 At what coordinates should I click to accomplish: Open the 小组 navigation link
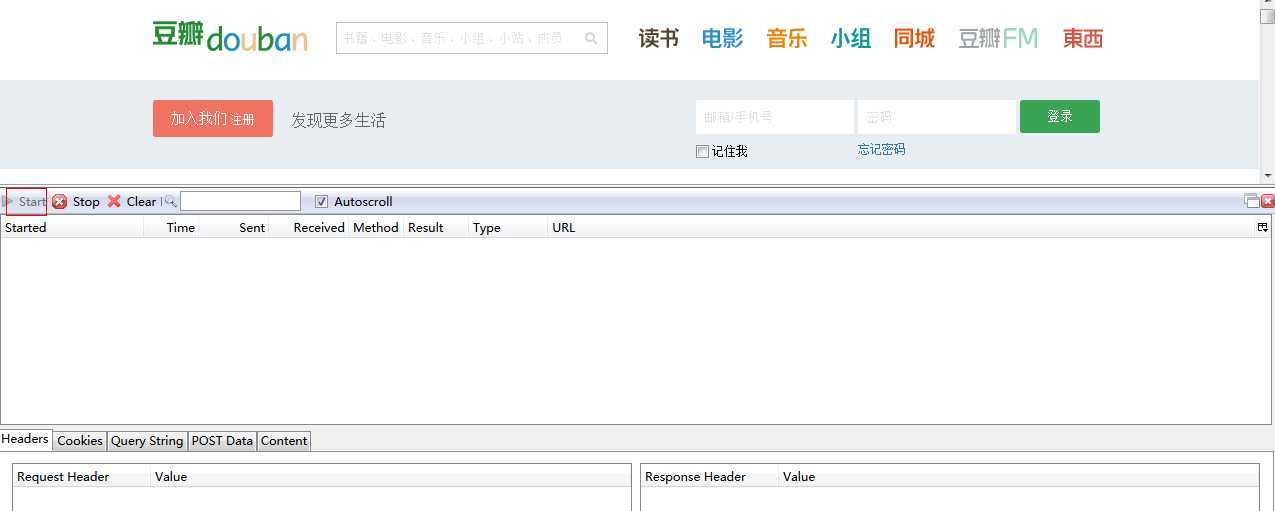851,38
